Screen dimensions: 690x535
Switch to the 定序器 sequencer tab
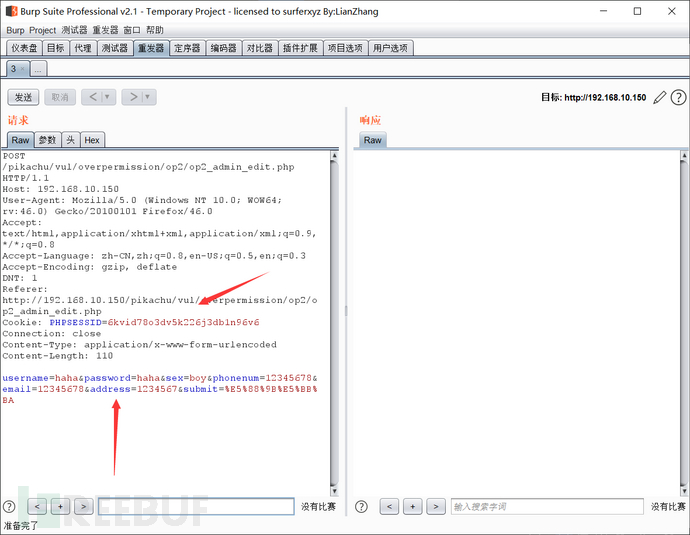(x=187, y=48)
